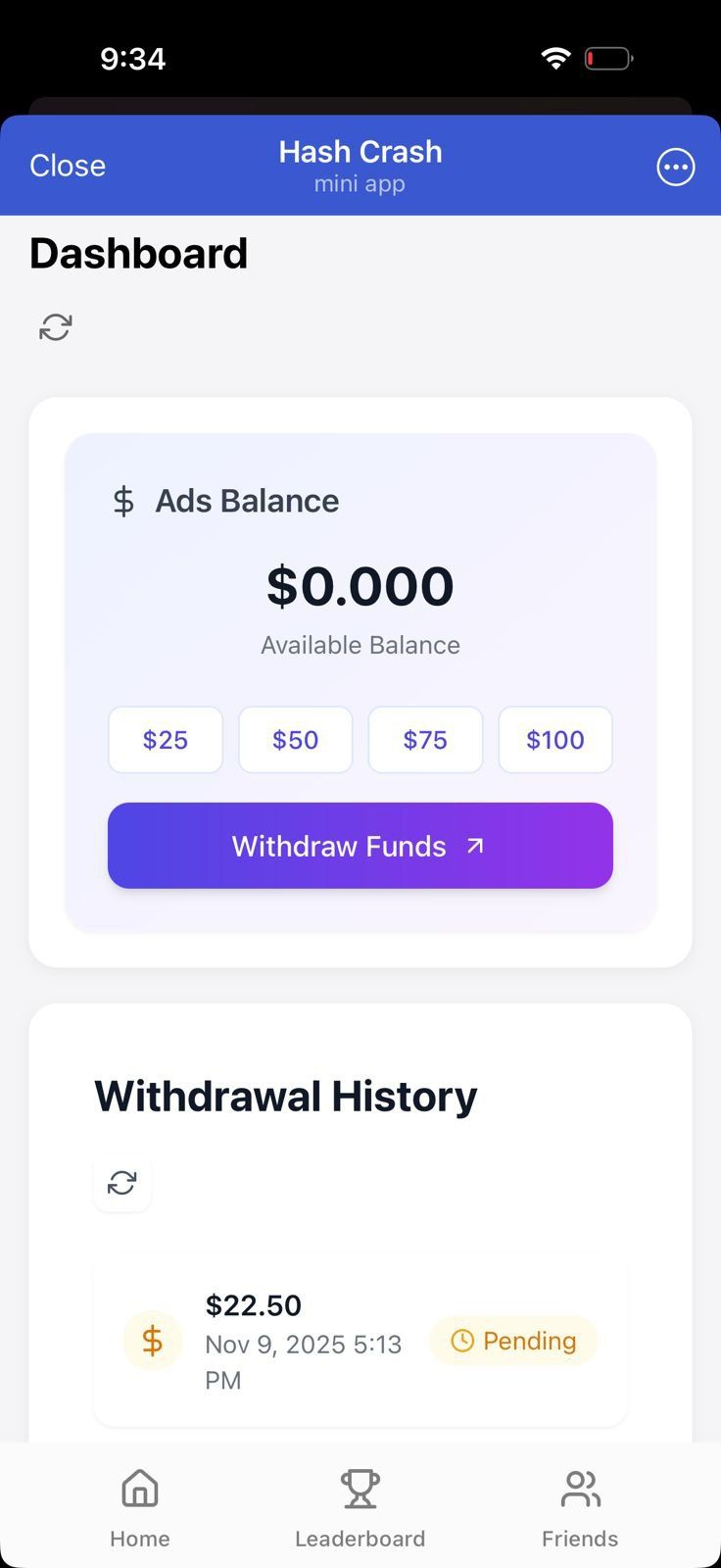This screenshot has height=1568, width=721.
Task: Tap the Leaderboard trophy icon
Action: 360,1489
